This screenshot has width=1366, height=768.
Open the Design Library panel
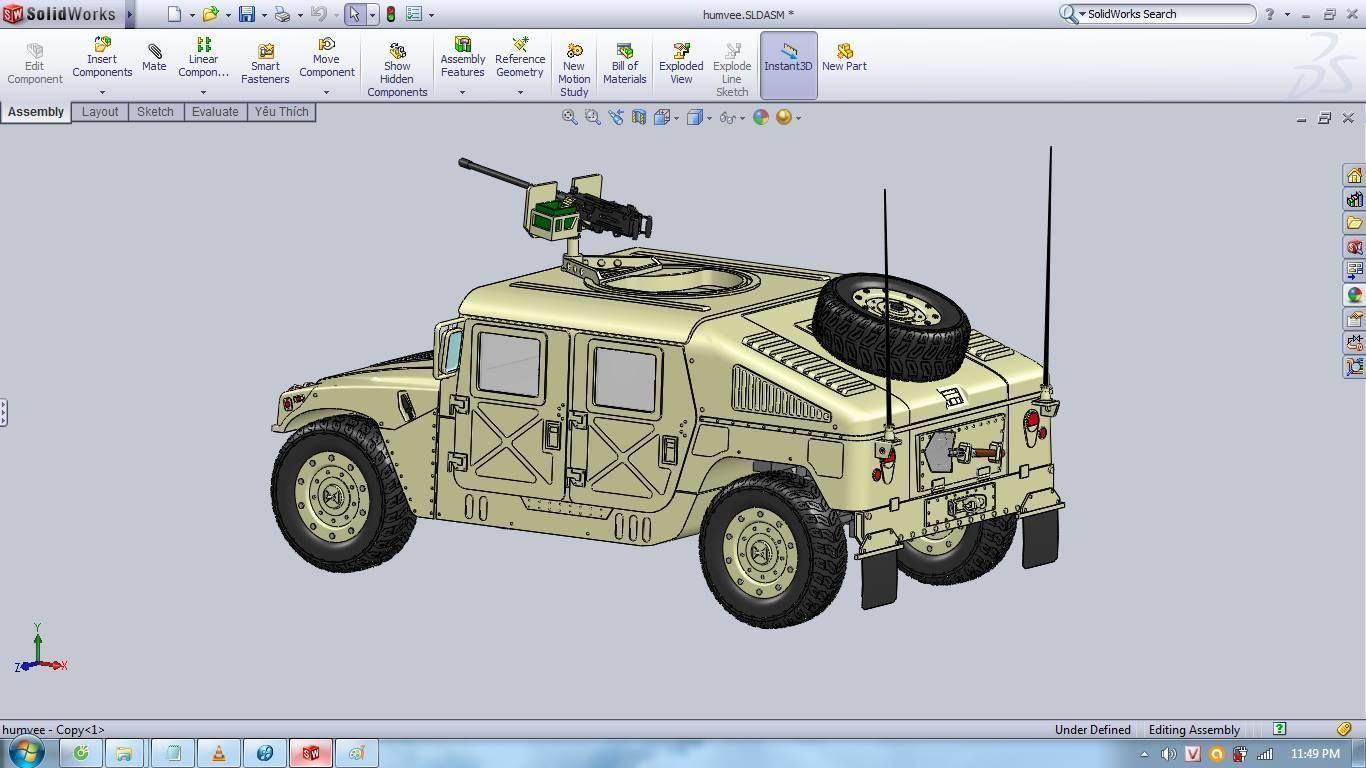[1354, 199]
